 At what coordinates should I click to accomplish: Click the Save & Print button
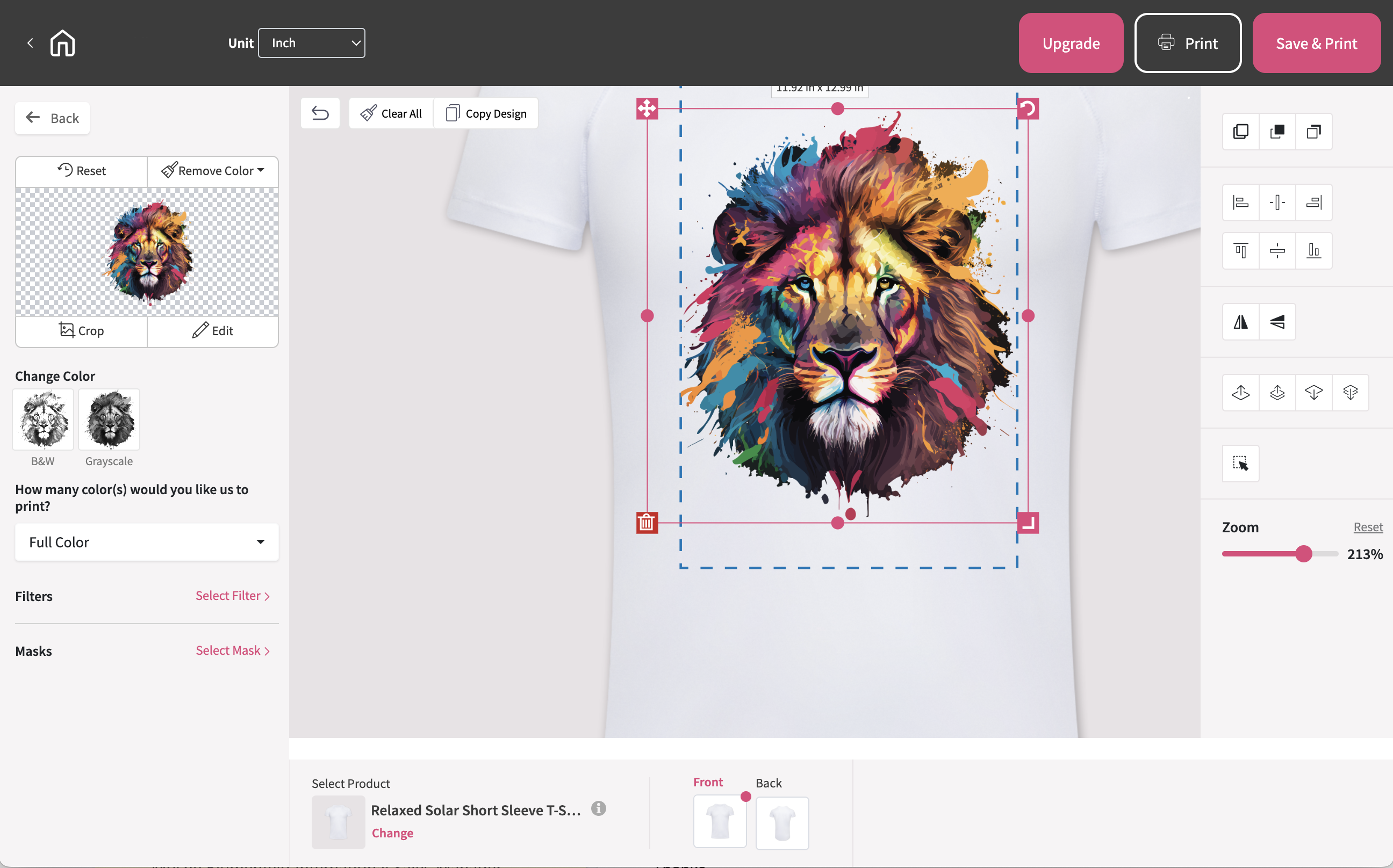[x=1316, y=43]
